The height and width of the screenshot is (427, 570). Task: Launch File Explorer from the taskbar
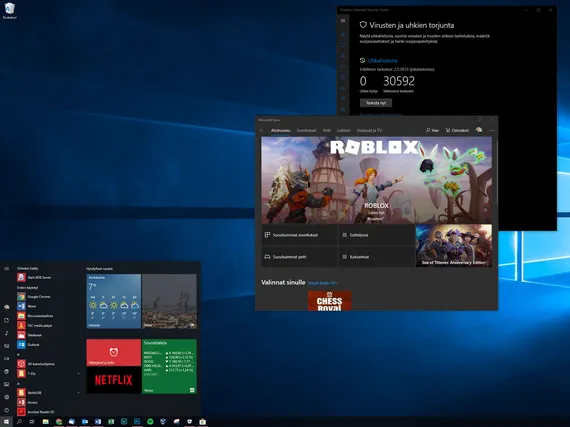click(x=45, y=422)
